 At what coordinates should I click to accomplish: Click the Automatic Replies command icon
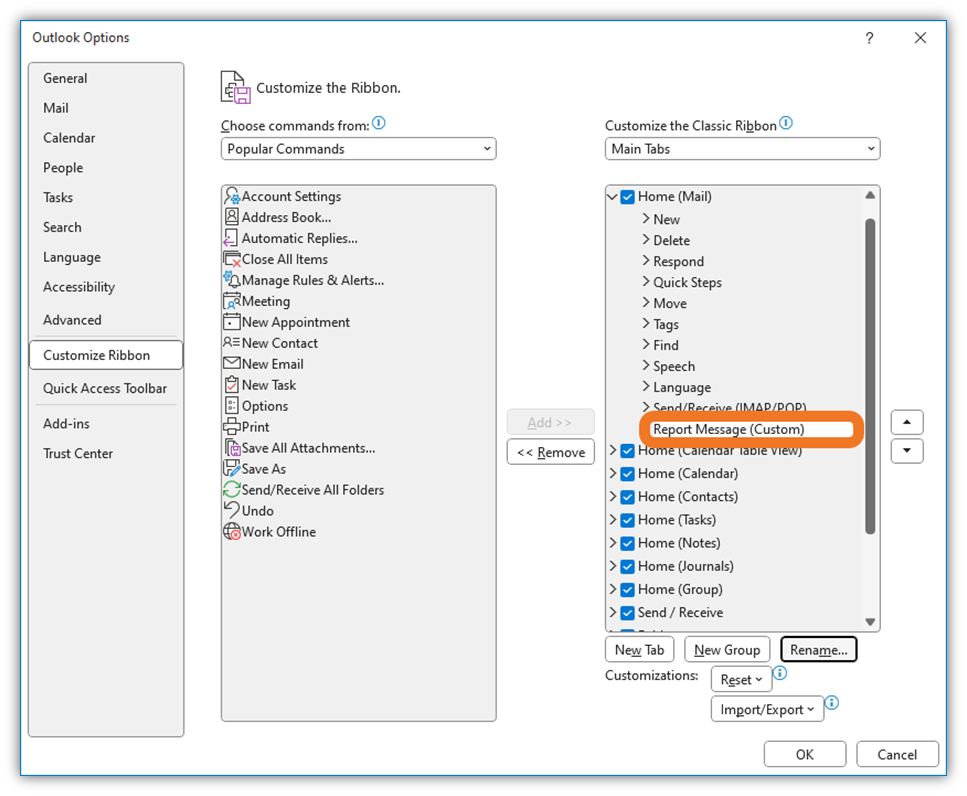tap(230, 238)
